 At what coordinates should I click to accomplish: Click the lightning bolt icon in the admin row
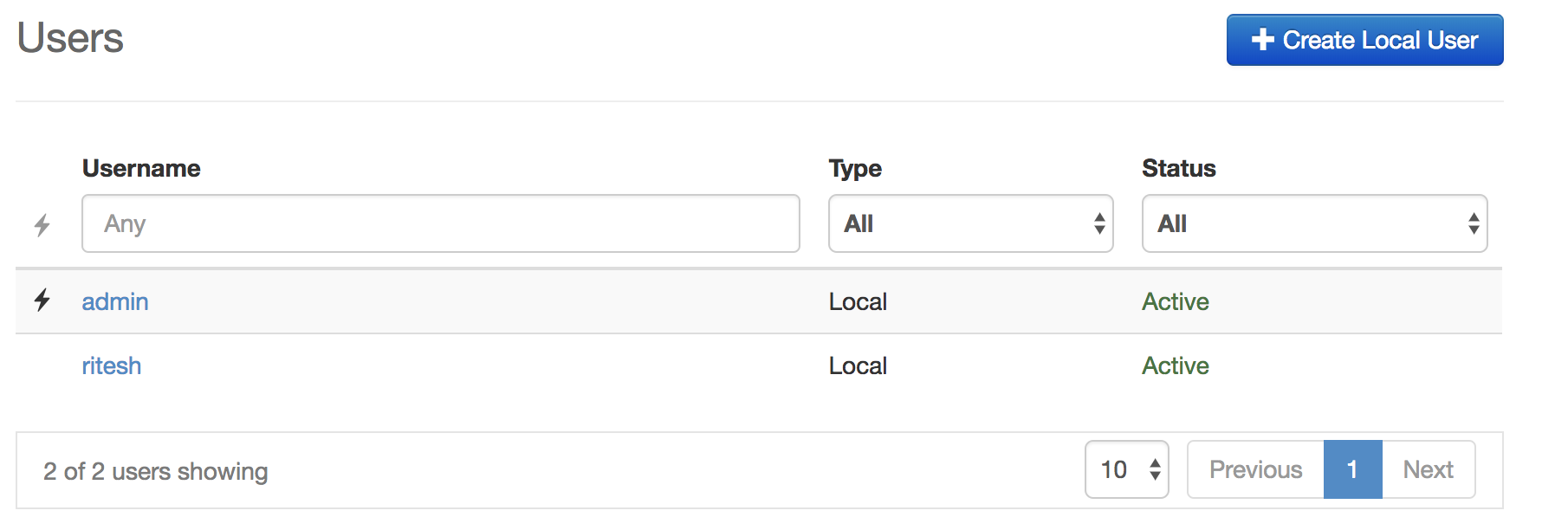pyautogui.click(x=42, y=301)
